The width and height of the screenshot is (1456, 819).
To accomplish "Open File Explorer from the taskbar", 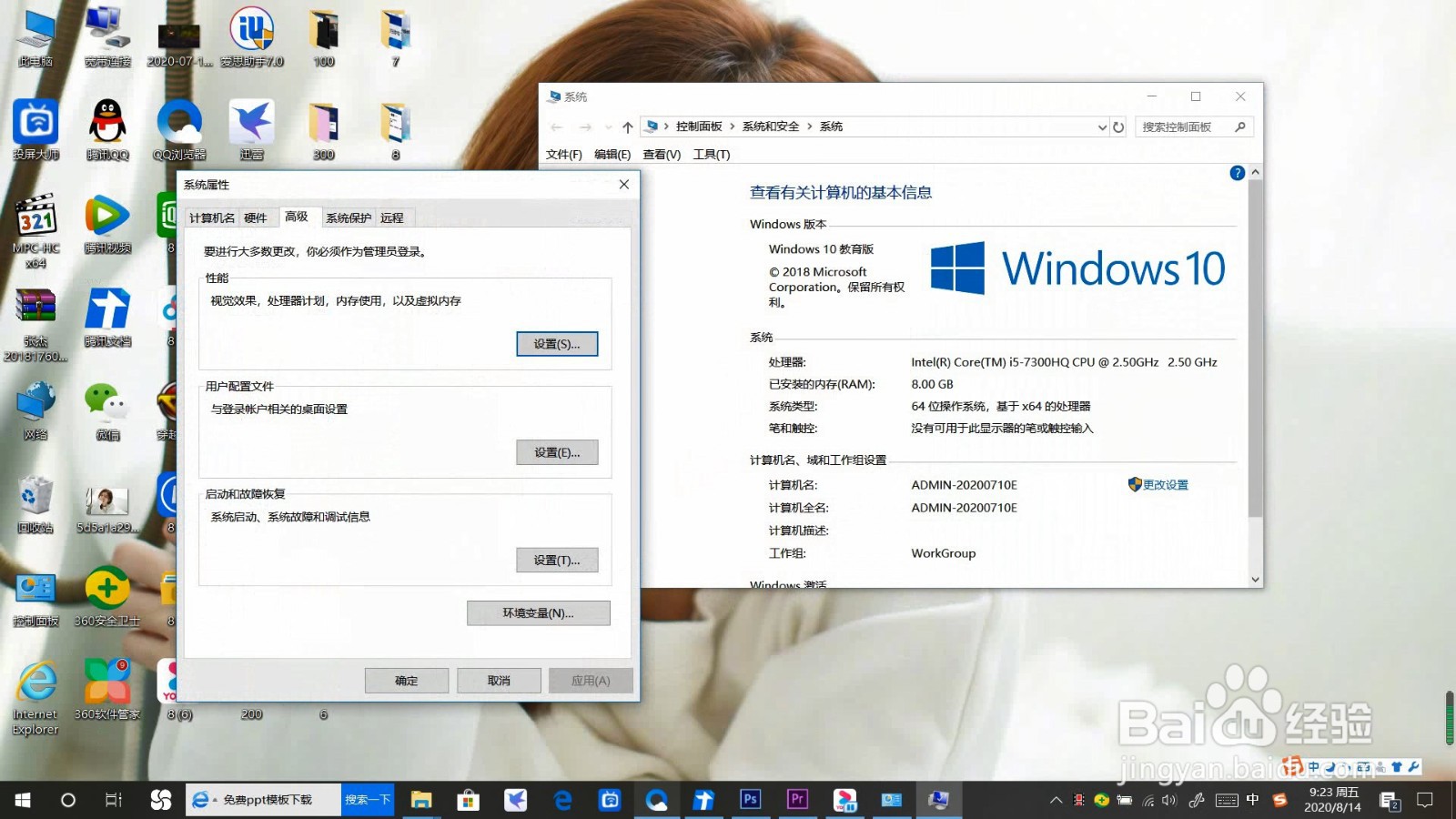I will (x=421, y=799).
